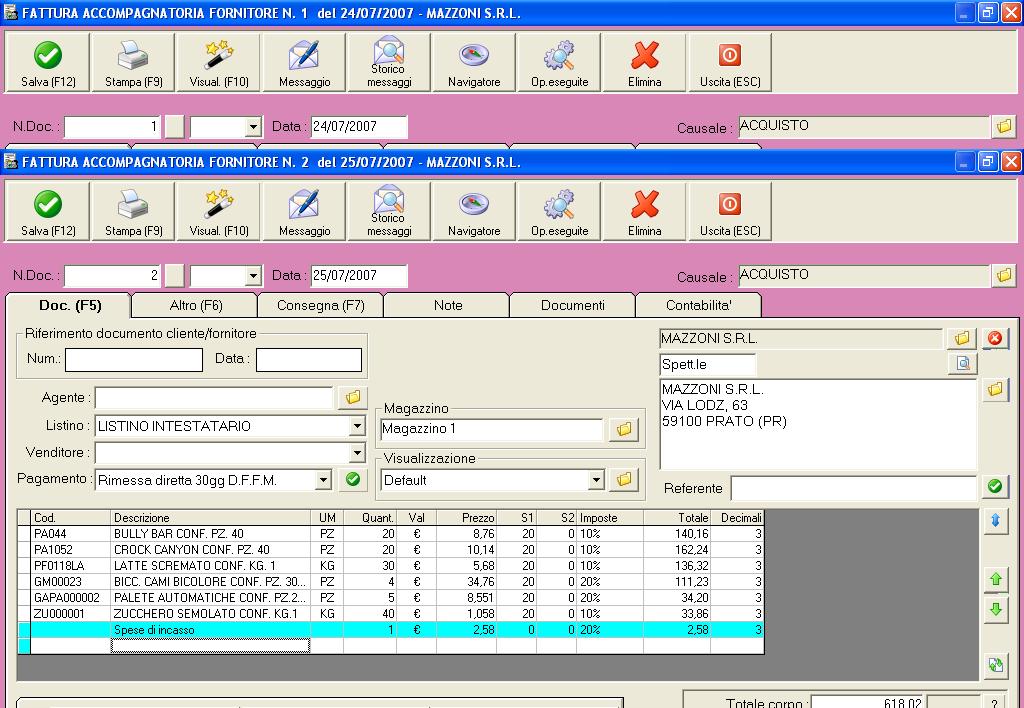
Task: Open Storico messaggi in invoice N. 2 window
Action: [388, 213]
